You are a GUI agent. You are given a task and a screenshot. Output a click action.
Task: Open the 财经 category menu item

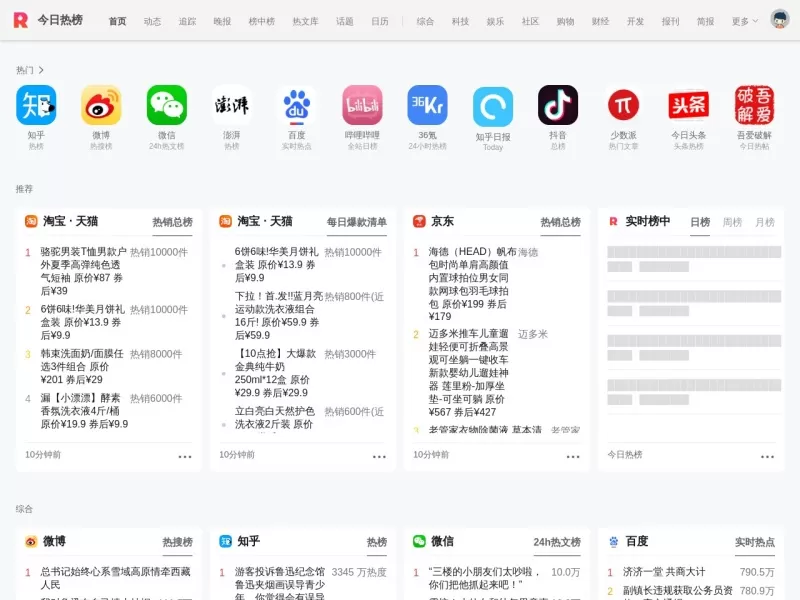tap(599, 19)
